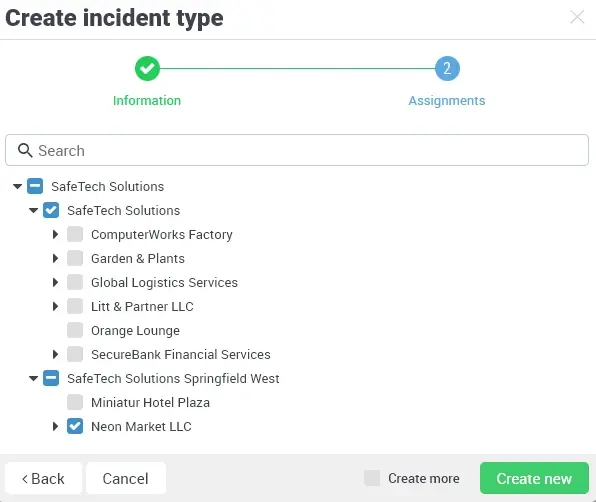Select the ComputerWorks Factory label
The image size is (596, 502).
162,234
